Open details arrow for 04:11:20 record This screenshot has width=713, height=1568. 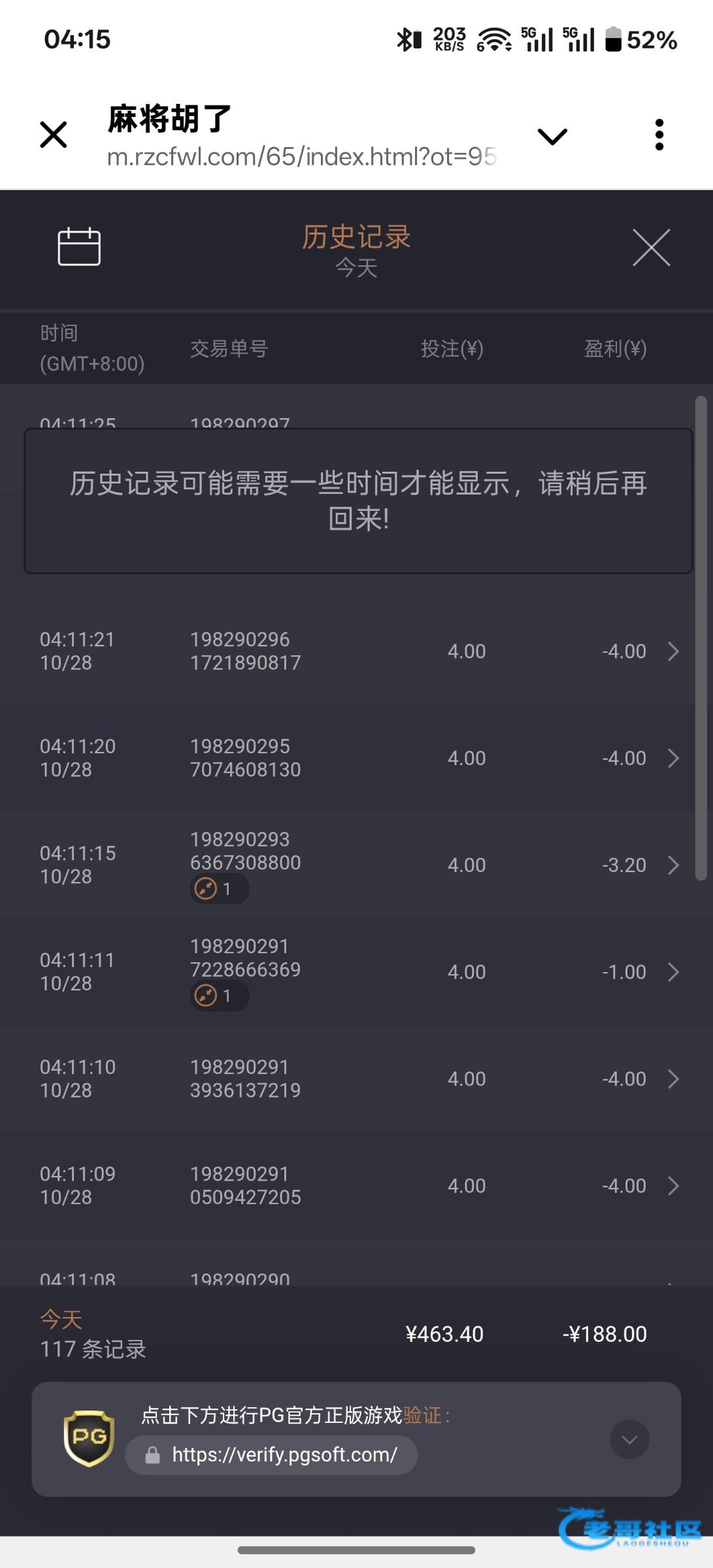coord(673,758)
